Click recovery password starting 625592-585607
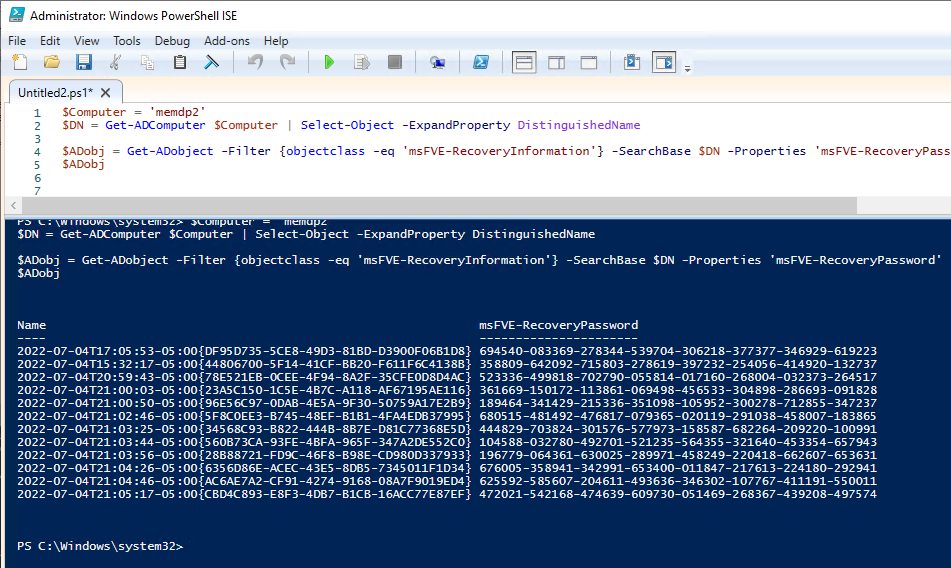Viewport: 951px width, 568px height. point(678,481)
